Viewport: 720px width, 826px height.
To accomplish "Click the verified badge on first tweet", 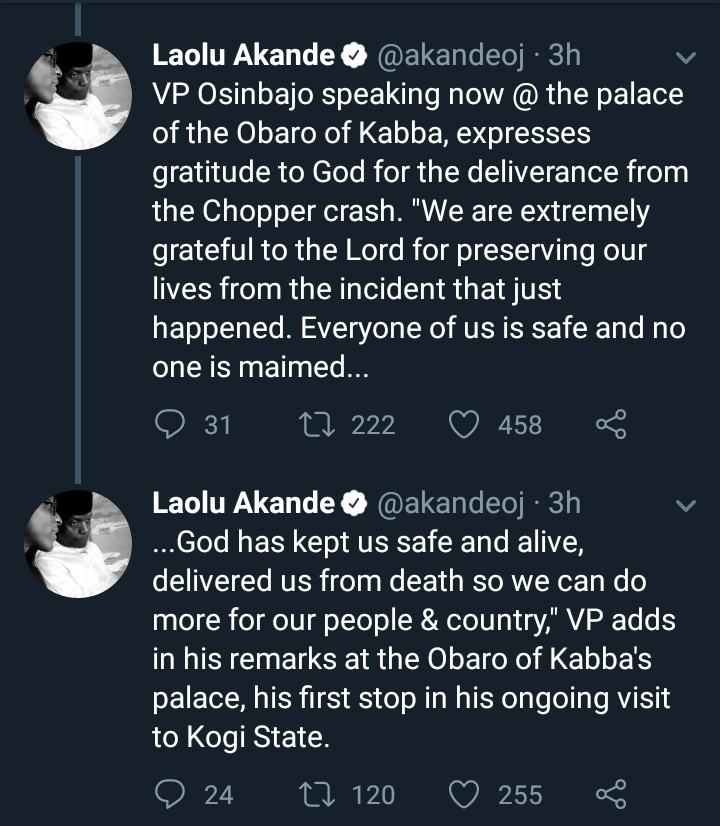I will pos(354,58).
